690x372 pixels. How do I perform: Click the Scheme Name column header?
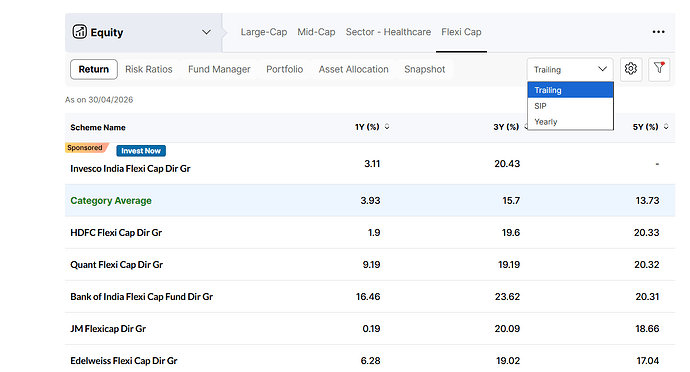(98, 127)
